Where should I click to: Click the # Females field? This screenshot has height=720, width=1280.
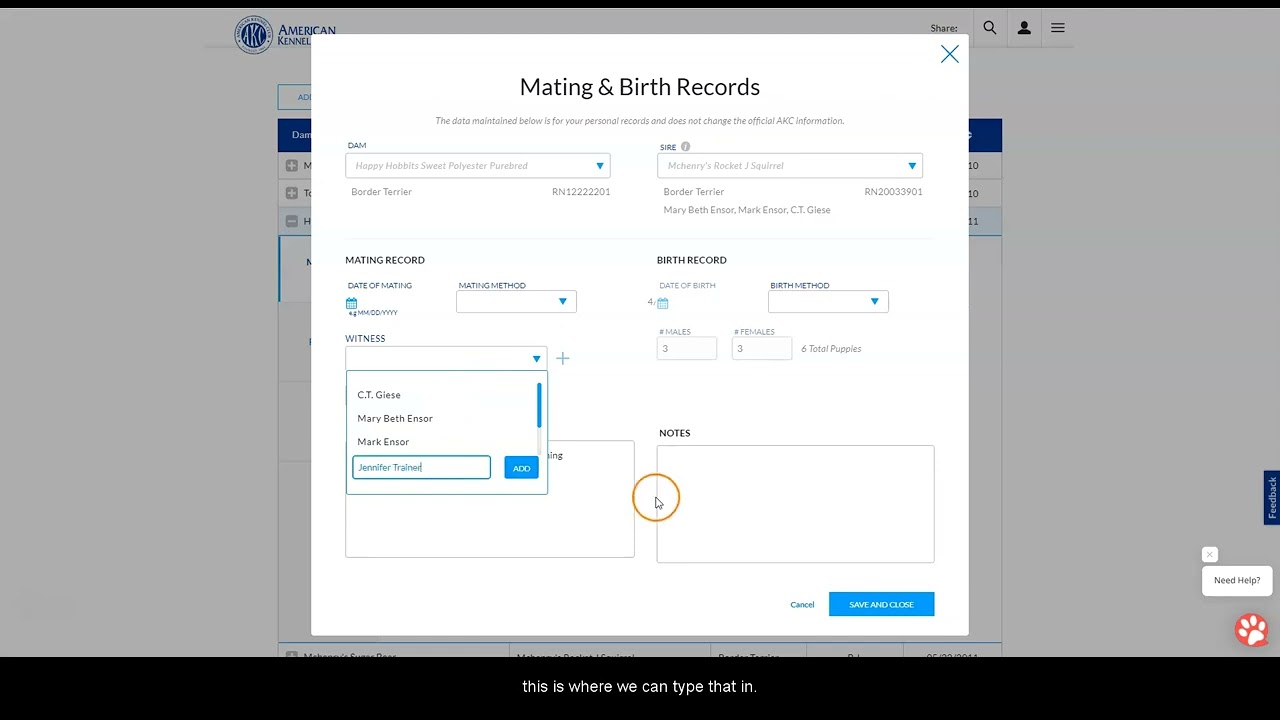coord(762,348)
